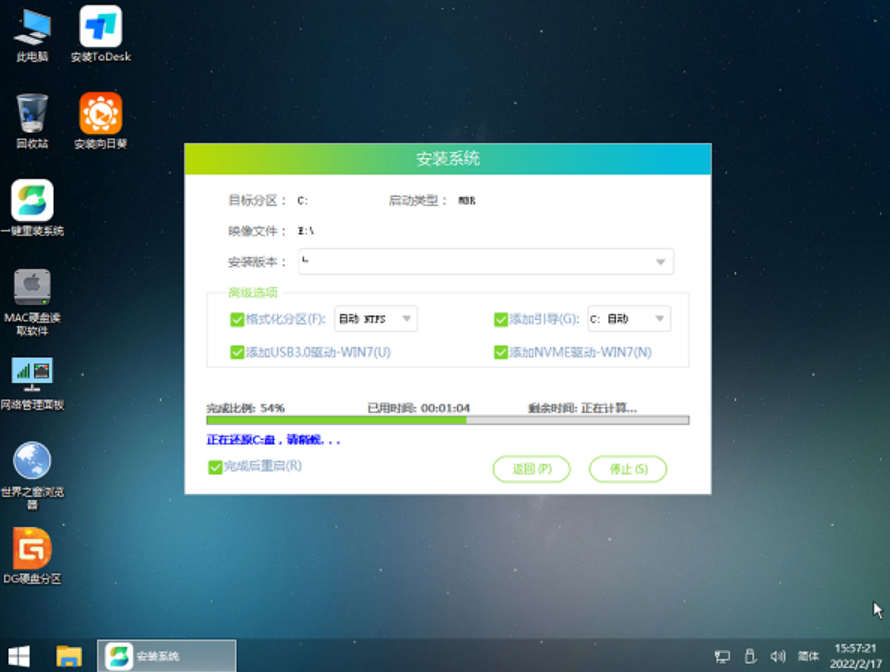
Task: Click the 启动类型 value MBR
Action: point(467,200)
